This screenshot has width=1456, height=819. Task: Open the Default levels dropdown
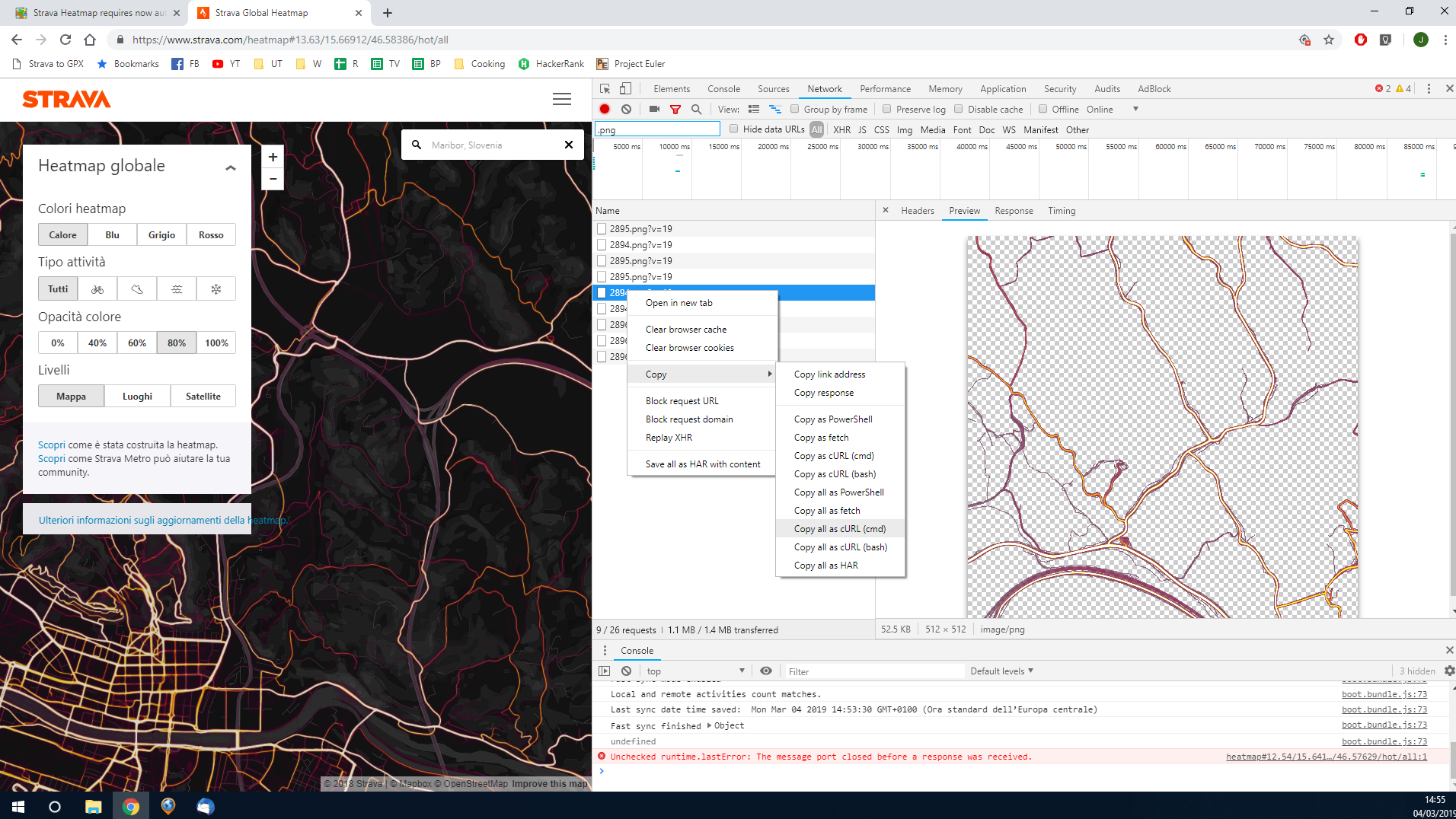[1001, 671]
